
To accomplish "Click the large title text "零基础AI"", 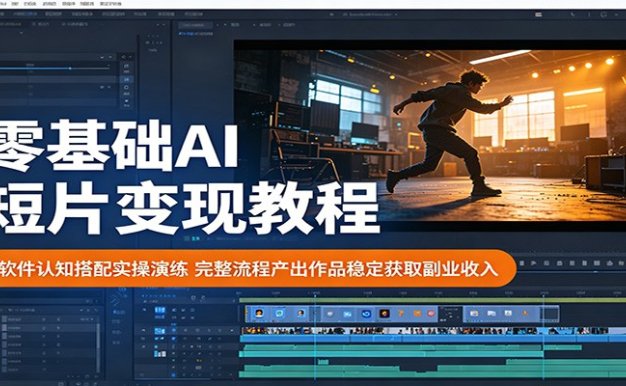I will pos(119,145).
